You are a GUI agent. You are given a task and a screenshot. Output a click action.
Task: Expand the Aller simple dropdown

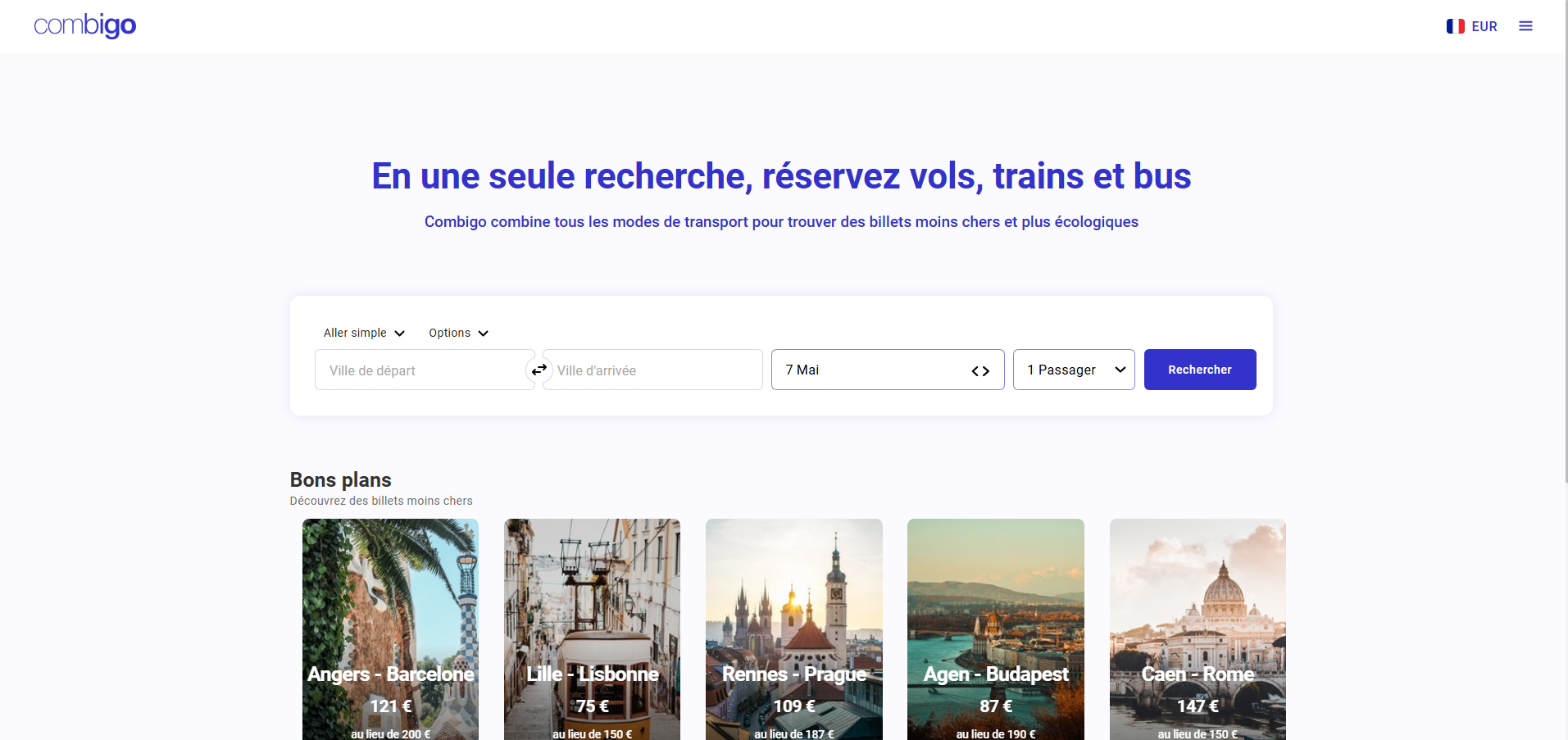[x=364, y=333]
